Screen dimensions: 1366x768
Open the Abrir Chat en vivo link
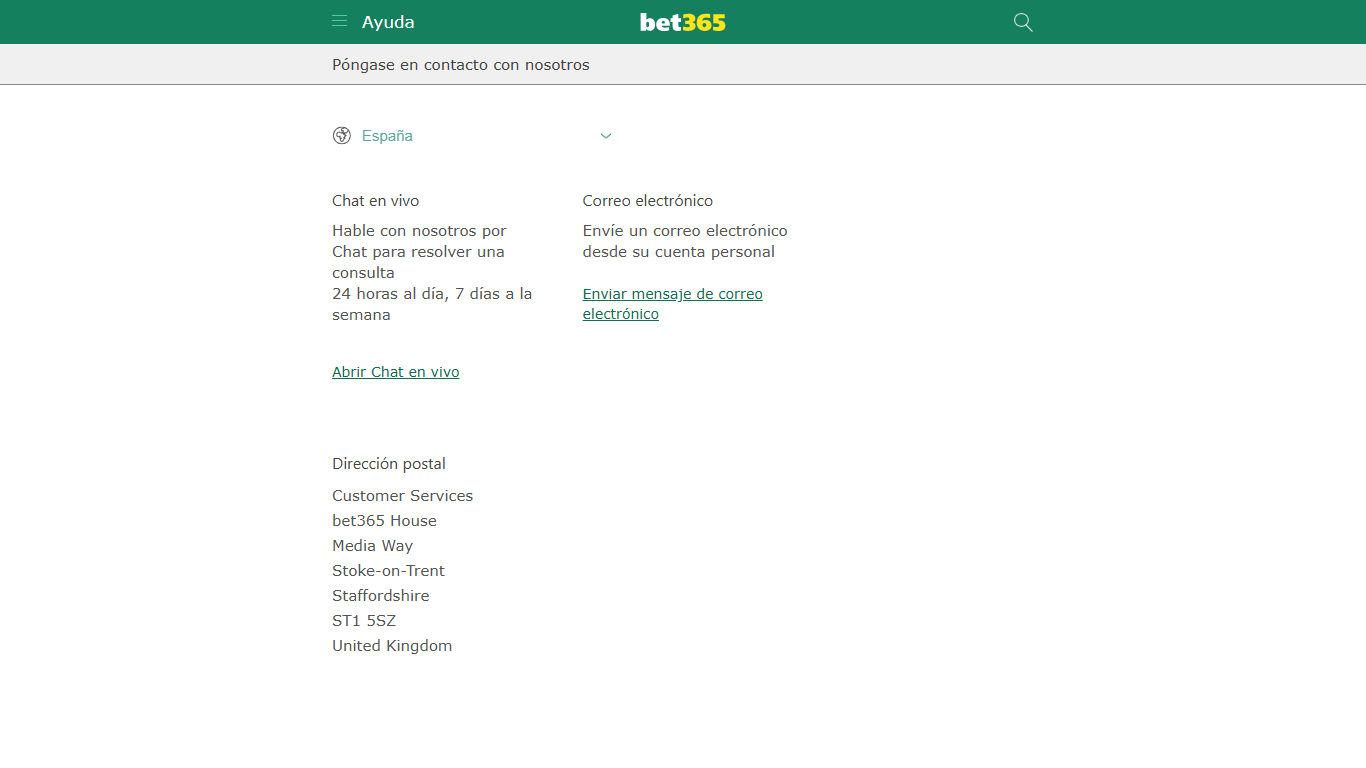point(396,372)
